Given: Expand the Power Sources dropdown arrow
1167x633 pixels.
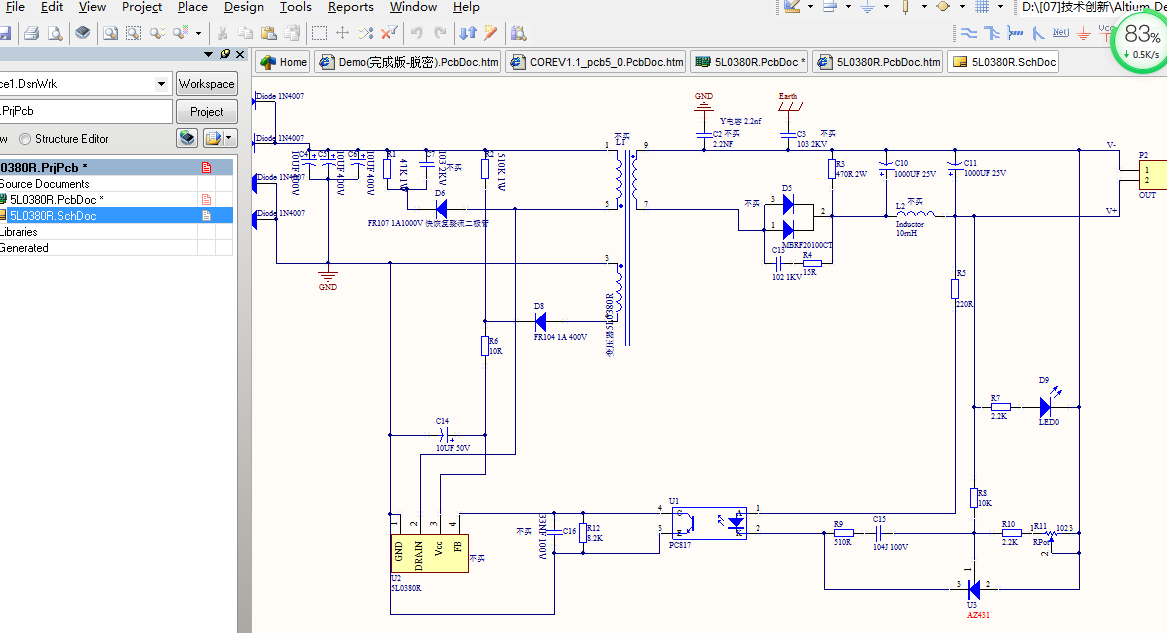Looking at the screenshot, I should 886,7.
